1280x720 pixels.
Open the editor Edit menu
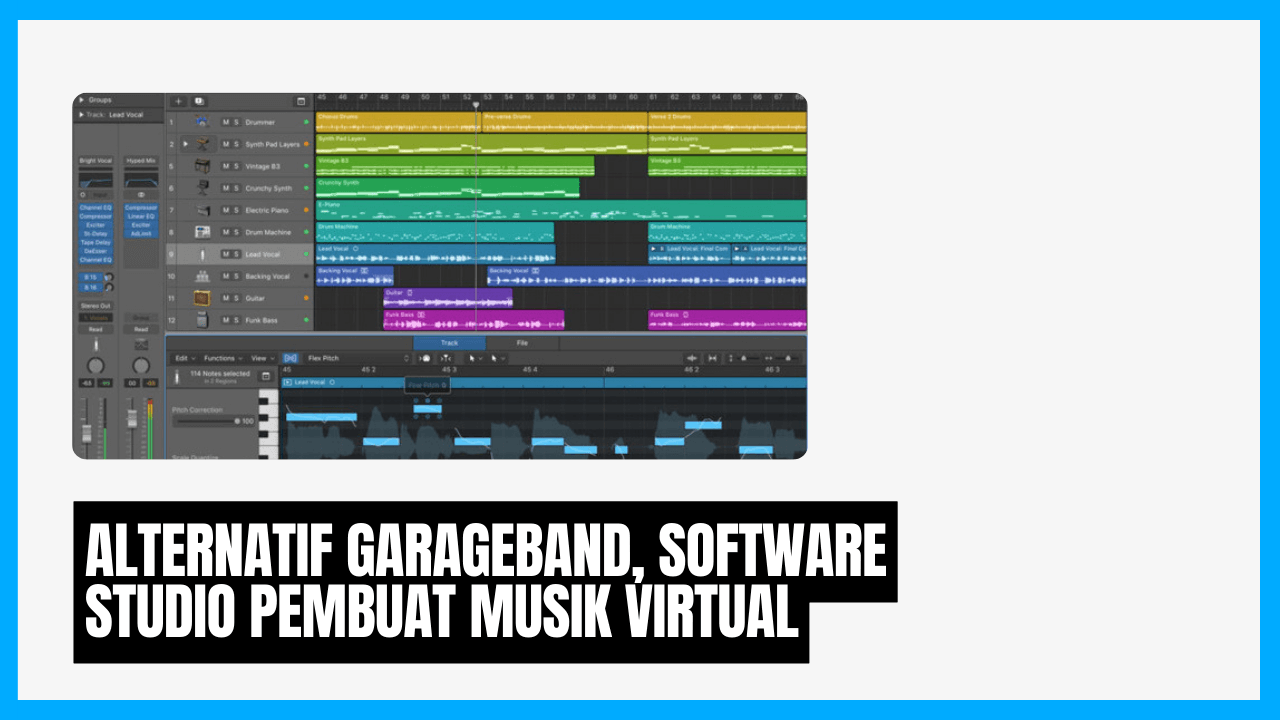point(185,358)
